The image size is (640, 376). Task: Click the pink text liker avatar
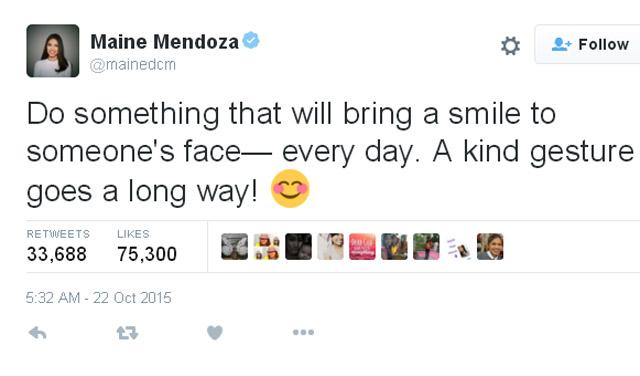pyautogui.click(x=362, y=247)
